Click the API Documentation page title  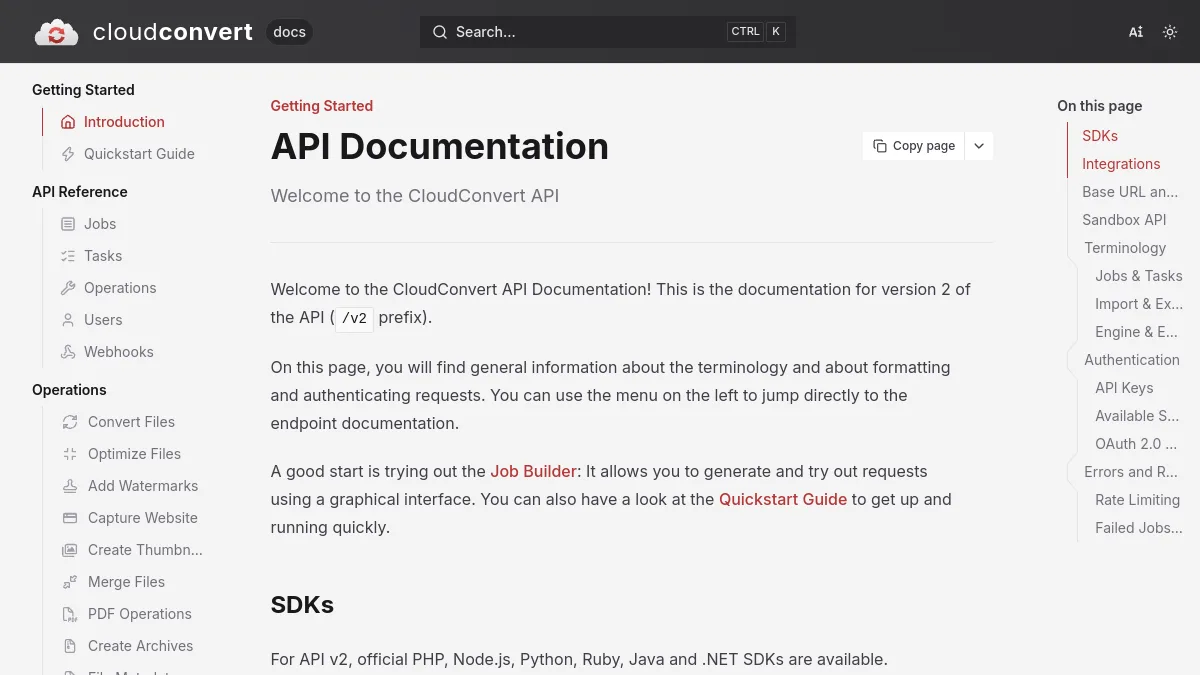point(440,146)
